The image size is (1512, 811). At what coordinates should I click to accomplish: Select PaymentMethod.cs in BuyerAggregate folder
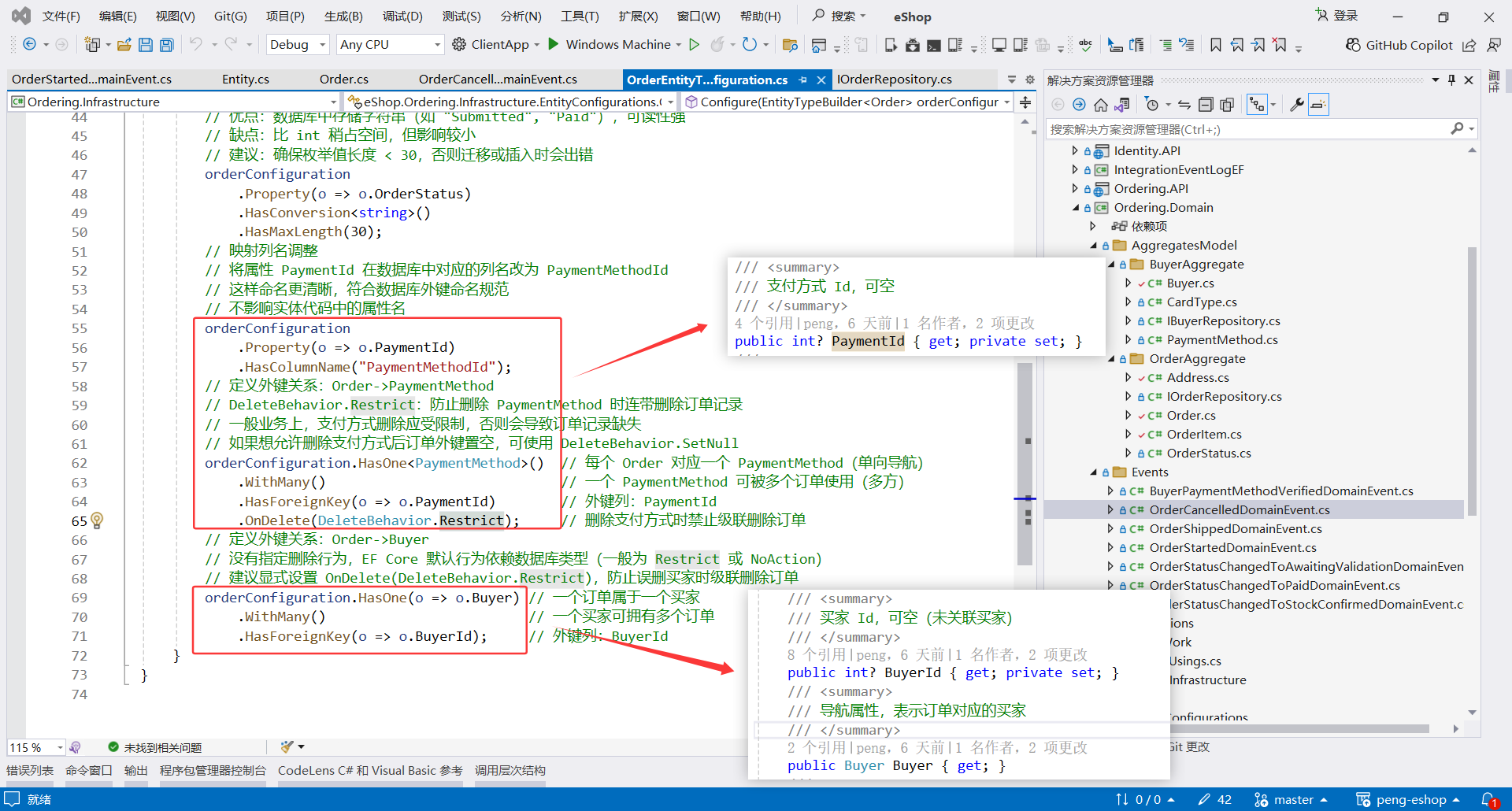coord(1222,340)
